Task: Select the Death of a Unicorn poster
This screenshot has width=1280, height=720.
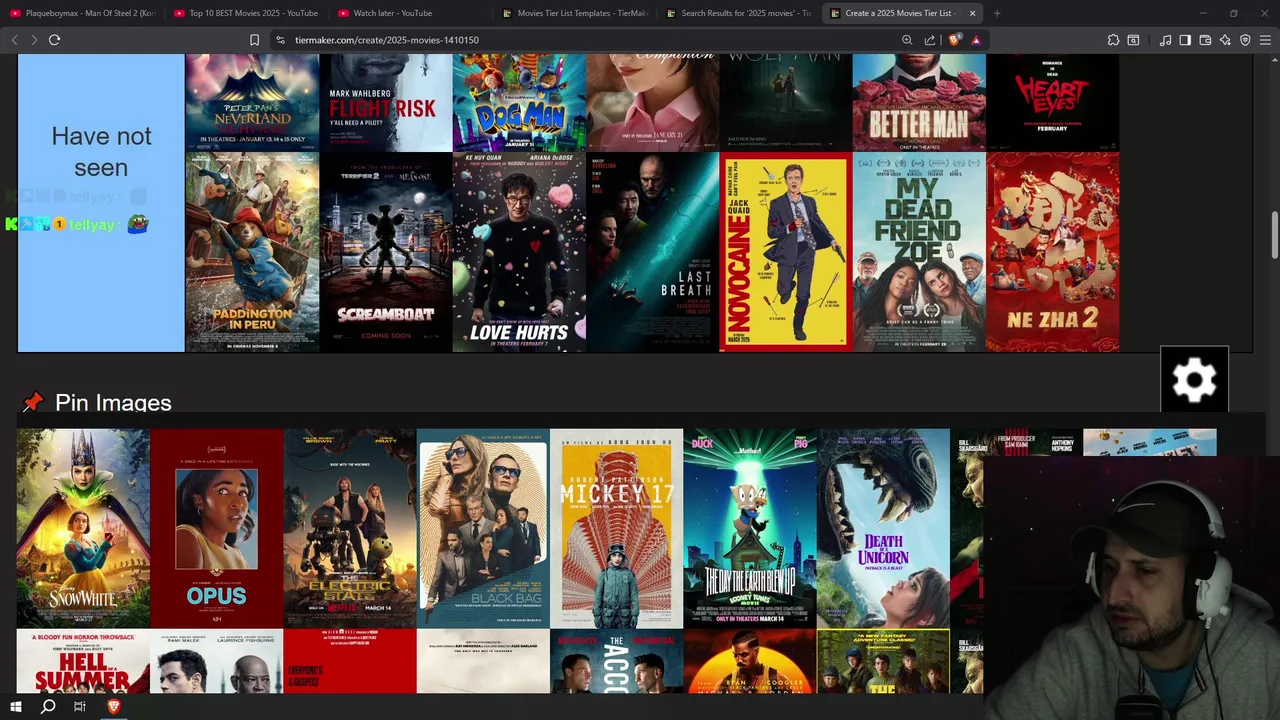Action: [883, 528]
